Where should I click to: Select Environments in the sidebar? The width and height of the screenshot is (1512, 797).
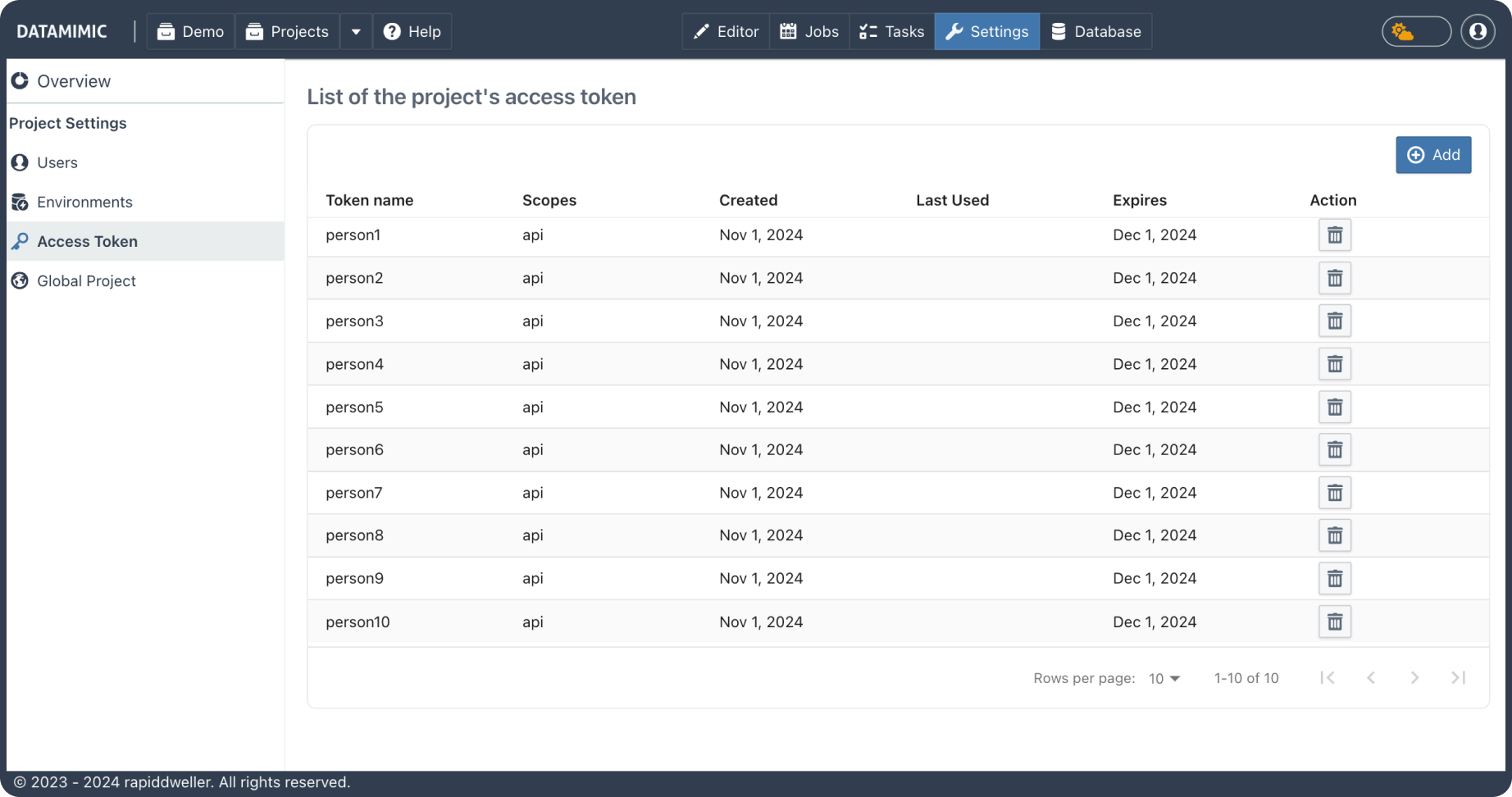(x=84, y=203)
